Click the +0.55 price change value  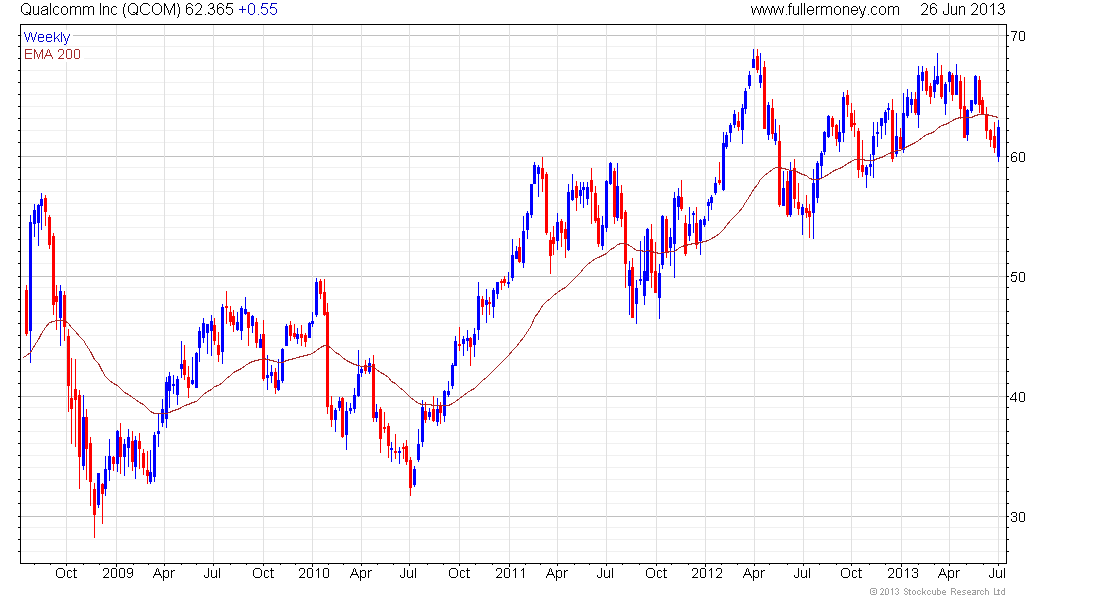click(257, 10)
